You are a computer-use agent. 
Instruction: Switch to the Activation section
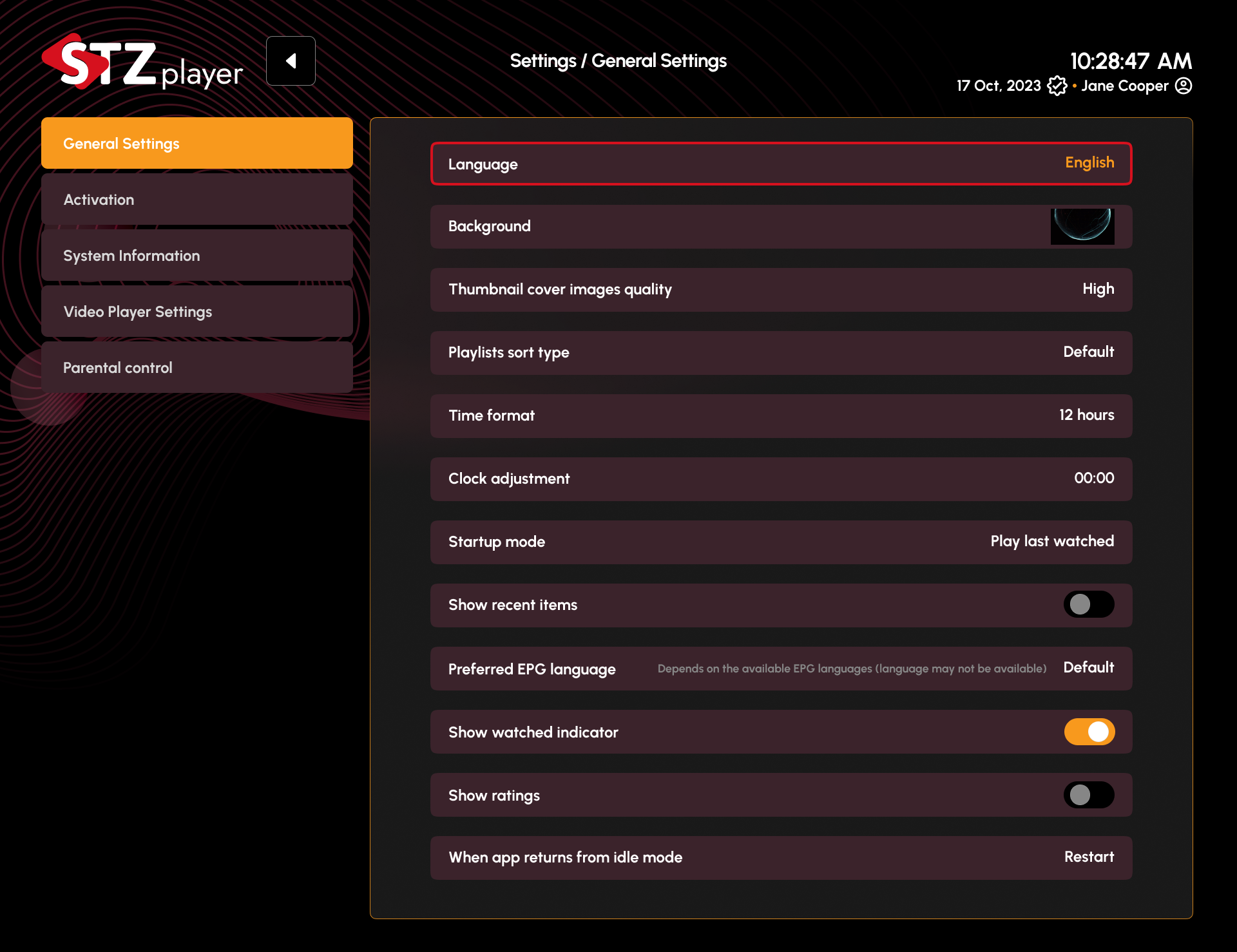[x=197, y=199]
